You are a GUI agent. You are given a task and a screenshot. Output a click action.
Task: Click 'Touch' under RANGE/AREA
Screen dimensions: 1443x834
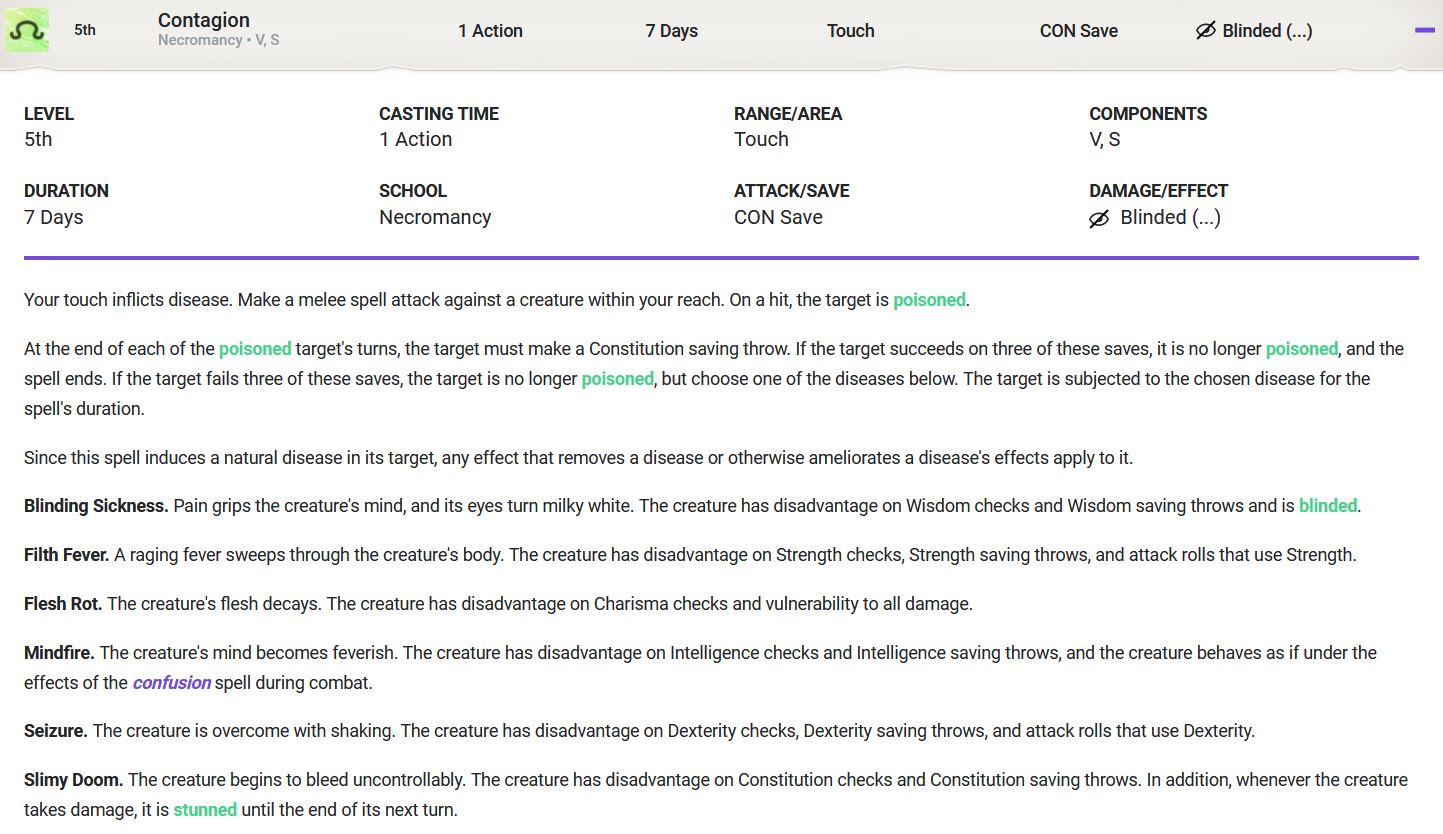pyautogui.click(x=761, y=140)
